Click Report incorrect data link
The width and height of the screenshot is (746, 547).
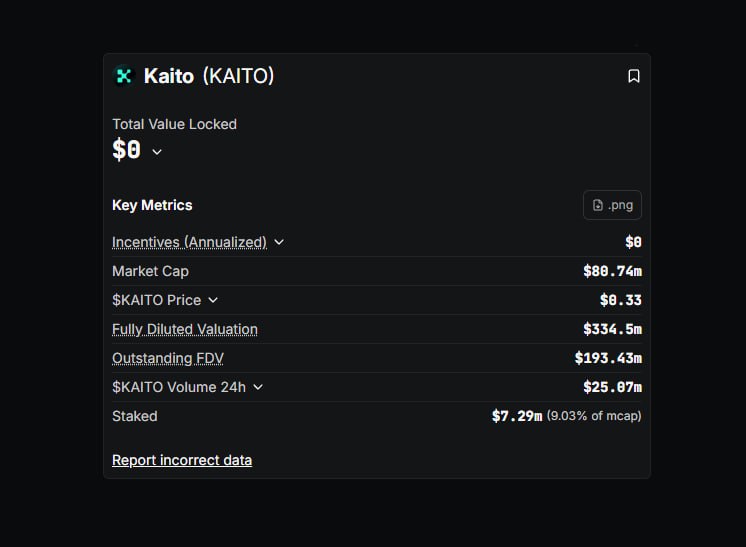182,460
